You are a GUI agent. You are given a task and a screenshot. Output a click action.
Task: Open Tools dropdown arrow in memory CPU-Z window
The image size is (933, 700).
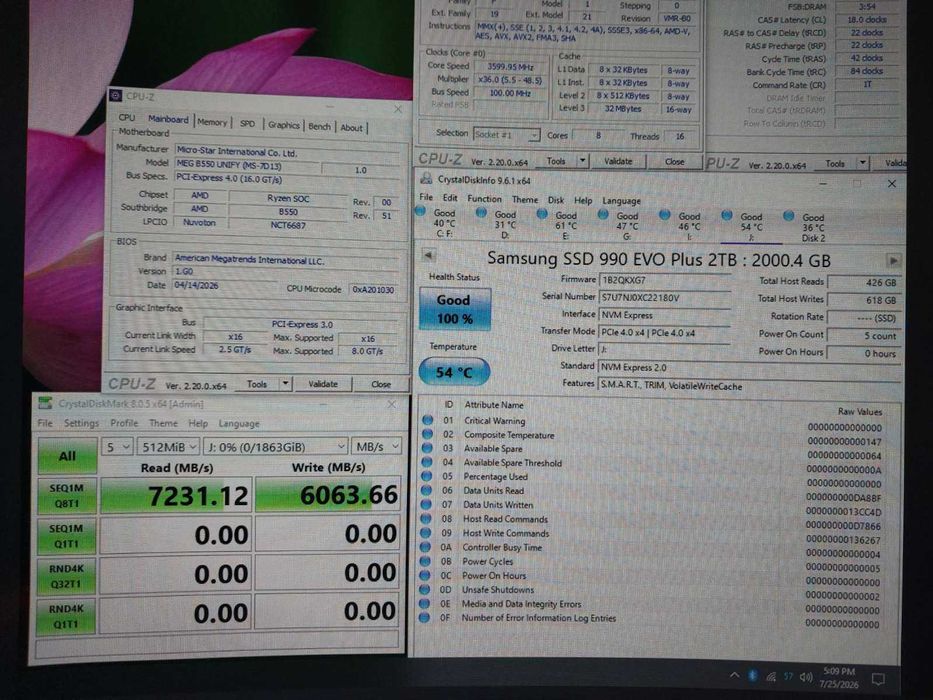pos(862,163)
